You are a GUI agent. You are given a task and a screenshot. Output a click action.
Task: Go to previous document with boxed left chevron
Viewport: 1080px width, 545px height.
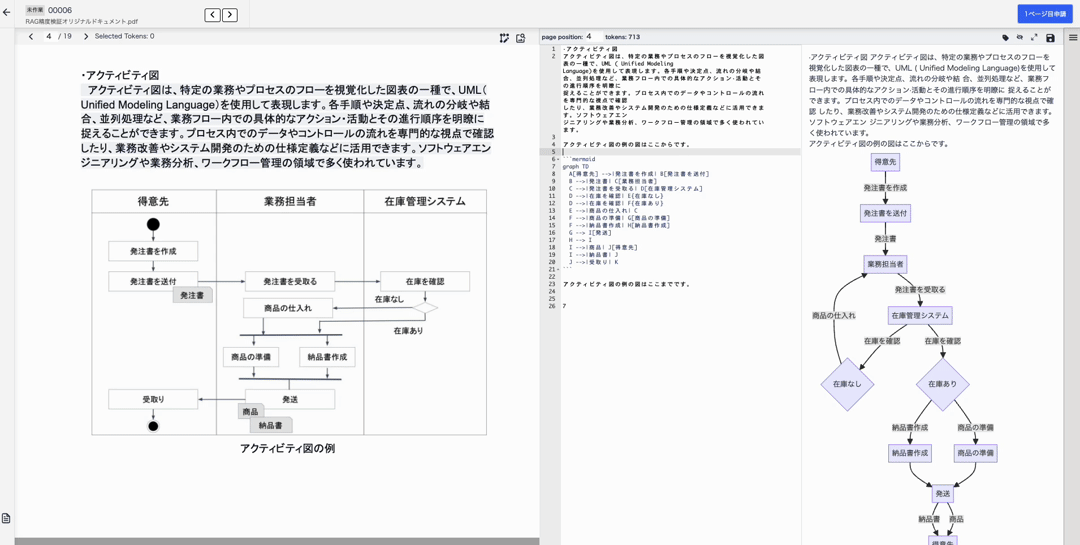[x=212, y=15]
